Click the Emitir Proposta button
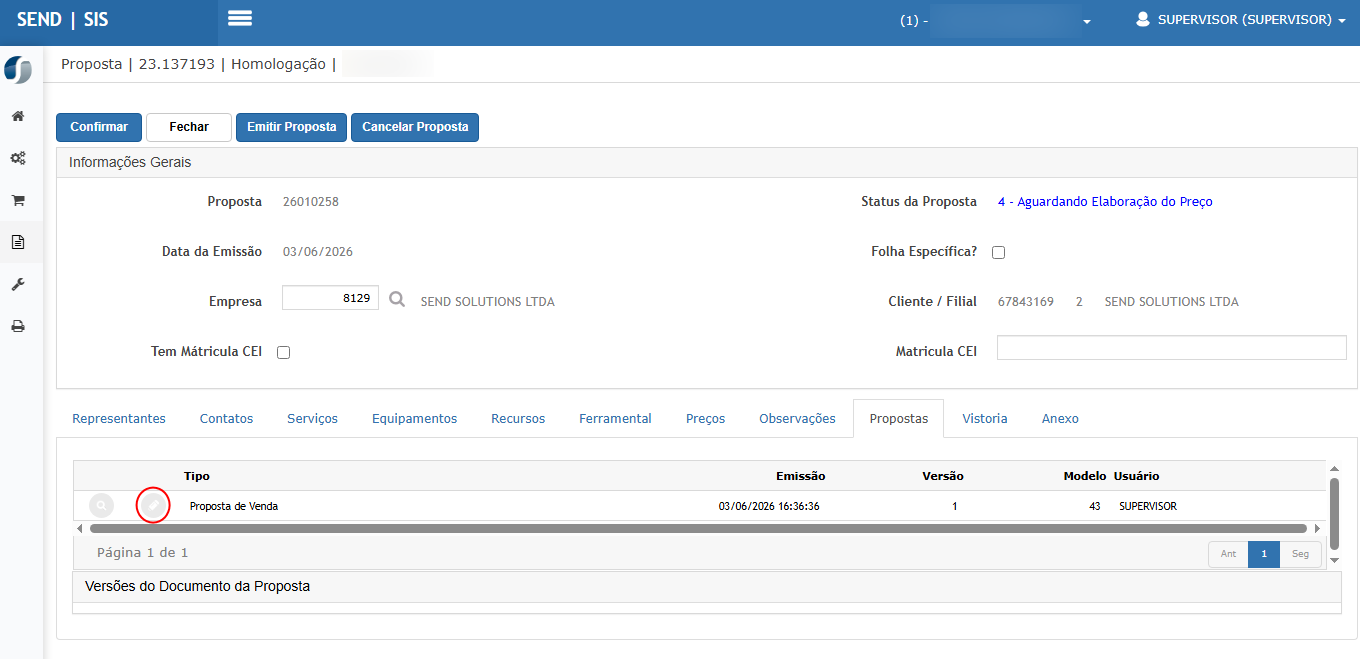The height and width of the screenshot is (659, 1360). pyautogui.click(x=291, y=127)
